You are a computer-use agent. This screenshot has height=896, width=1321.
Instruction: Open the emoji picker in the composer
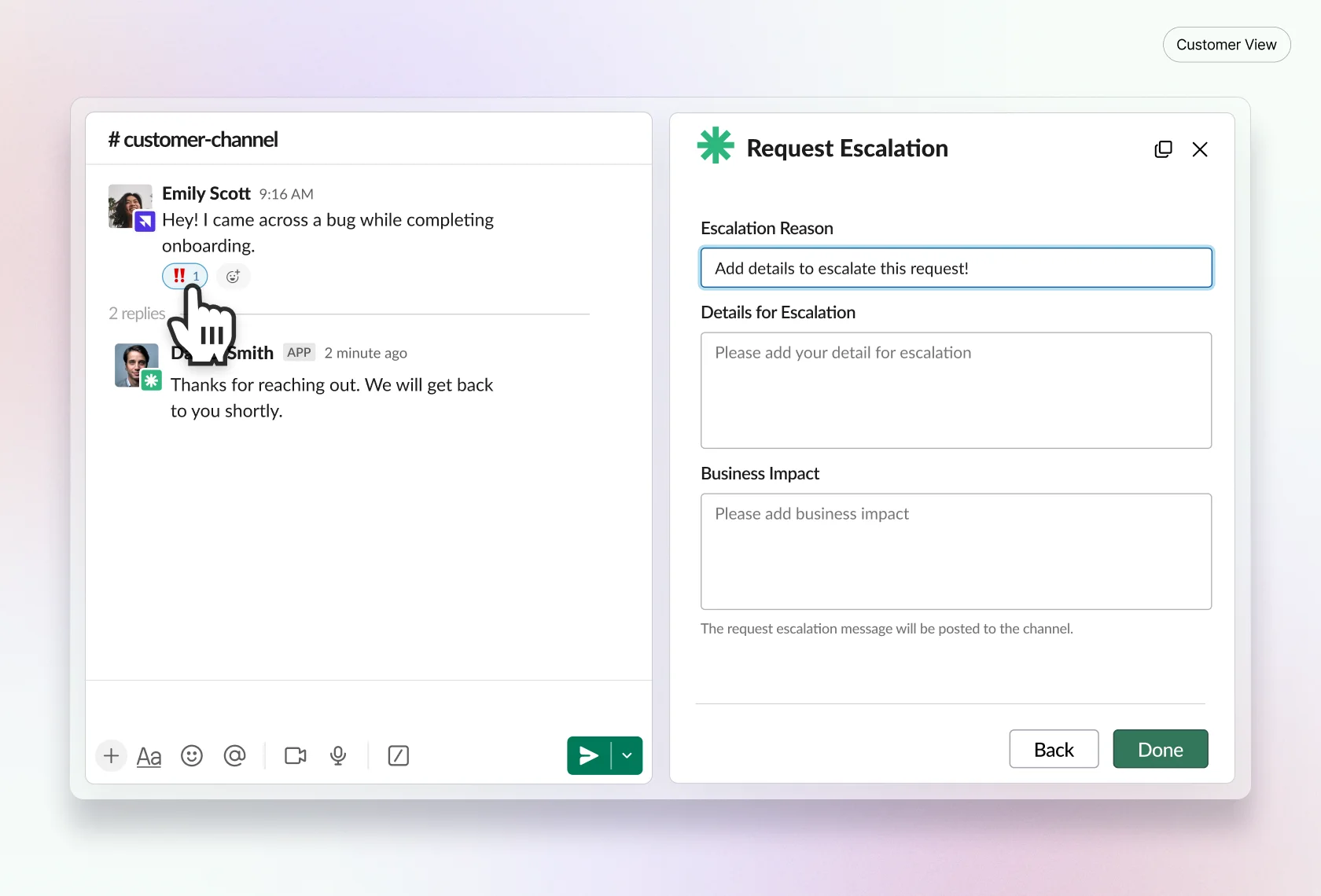tap(191, 755)
